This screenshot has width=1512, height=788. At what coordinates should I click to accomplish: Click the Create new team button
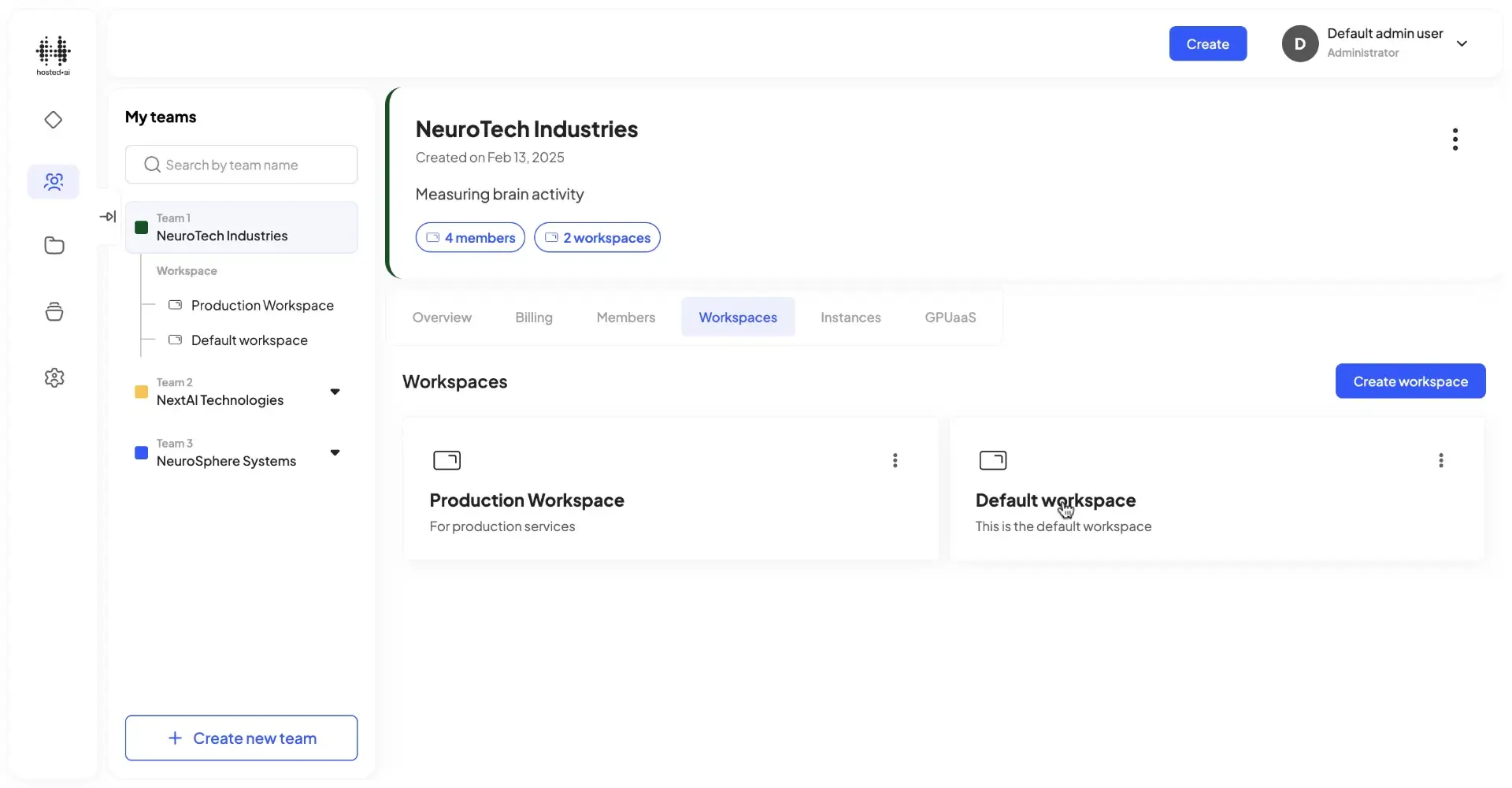[241, 738]
